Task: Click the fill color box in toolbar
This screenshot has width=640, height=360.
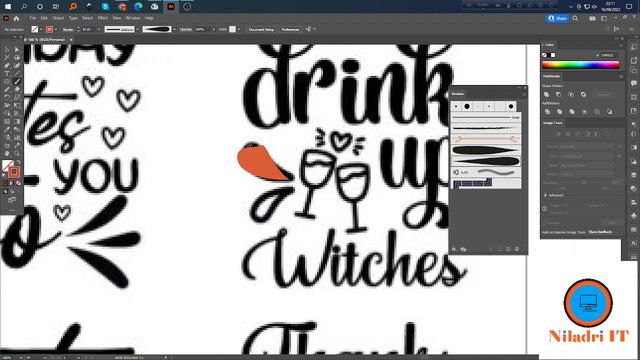Action: click(x=7, y=165)
